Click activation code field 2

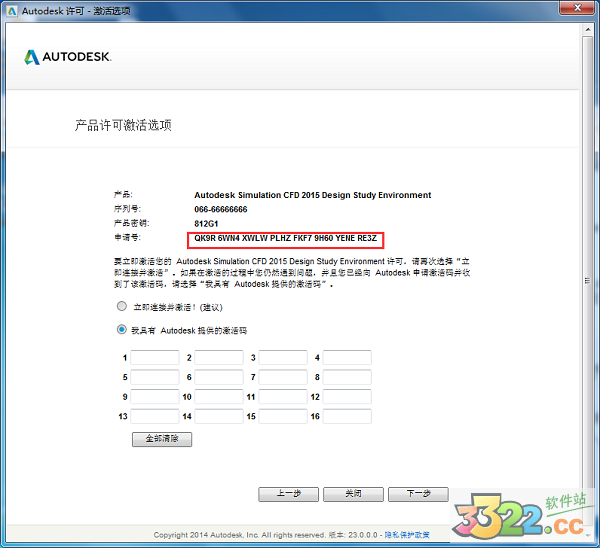[219, 357]
